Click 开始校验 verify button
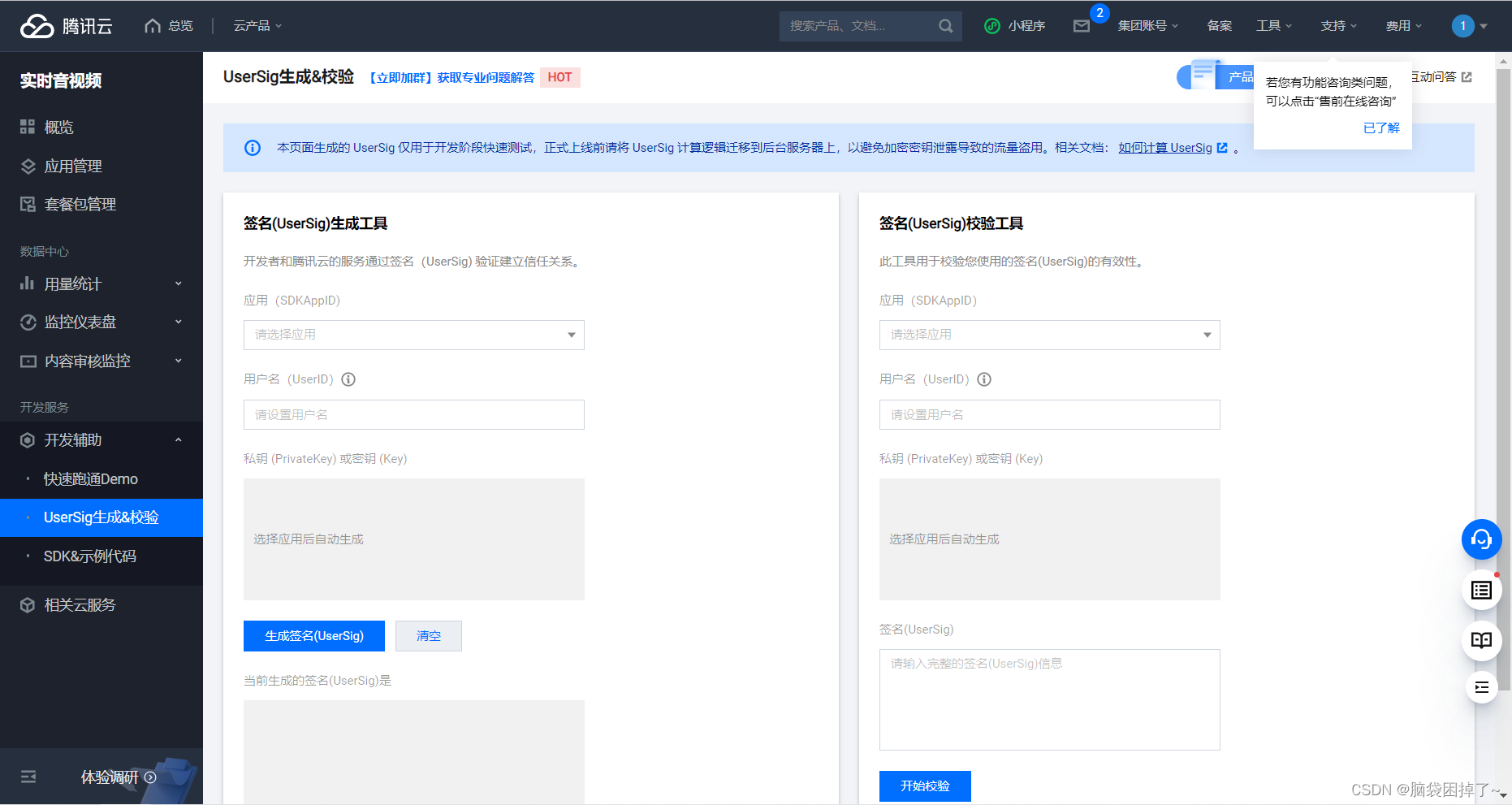 tap(925, 786)
